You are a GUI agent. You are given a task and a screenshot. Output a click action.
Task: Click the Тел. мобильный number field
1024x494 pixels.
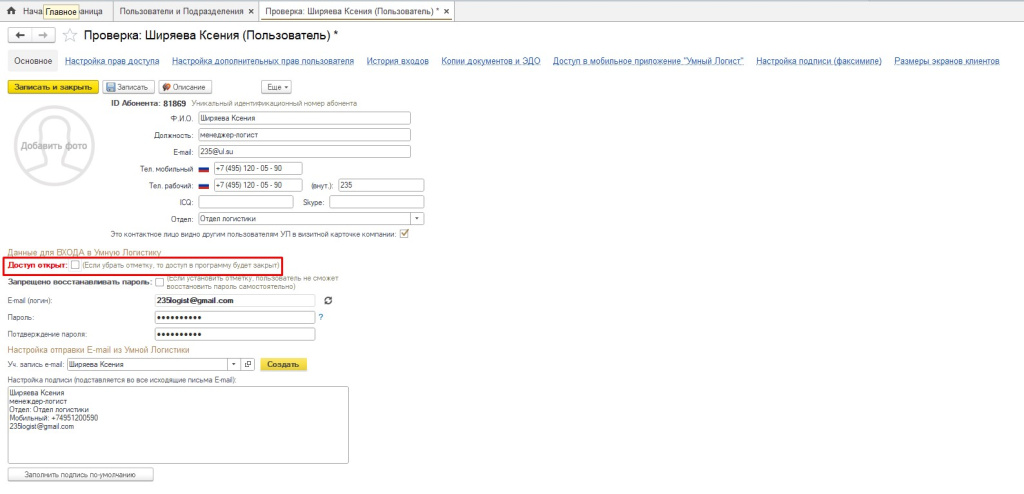[x=257, y=169]
